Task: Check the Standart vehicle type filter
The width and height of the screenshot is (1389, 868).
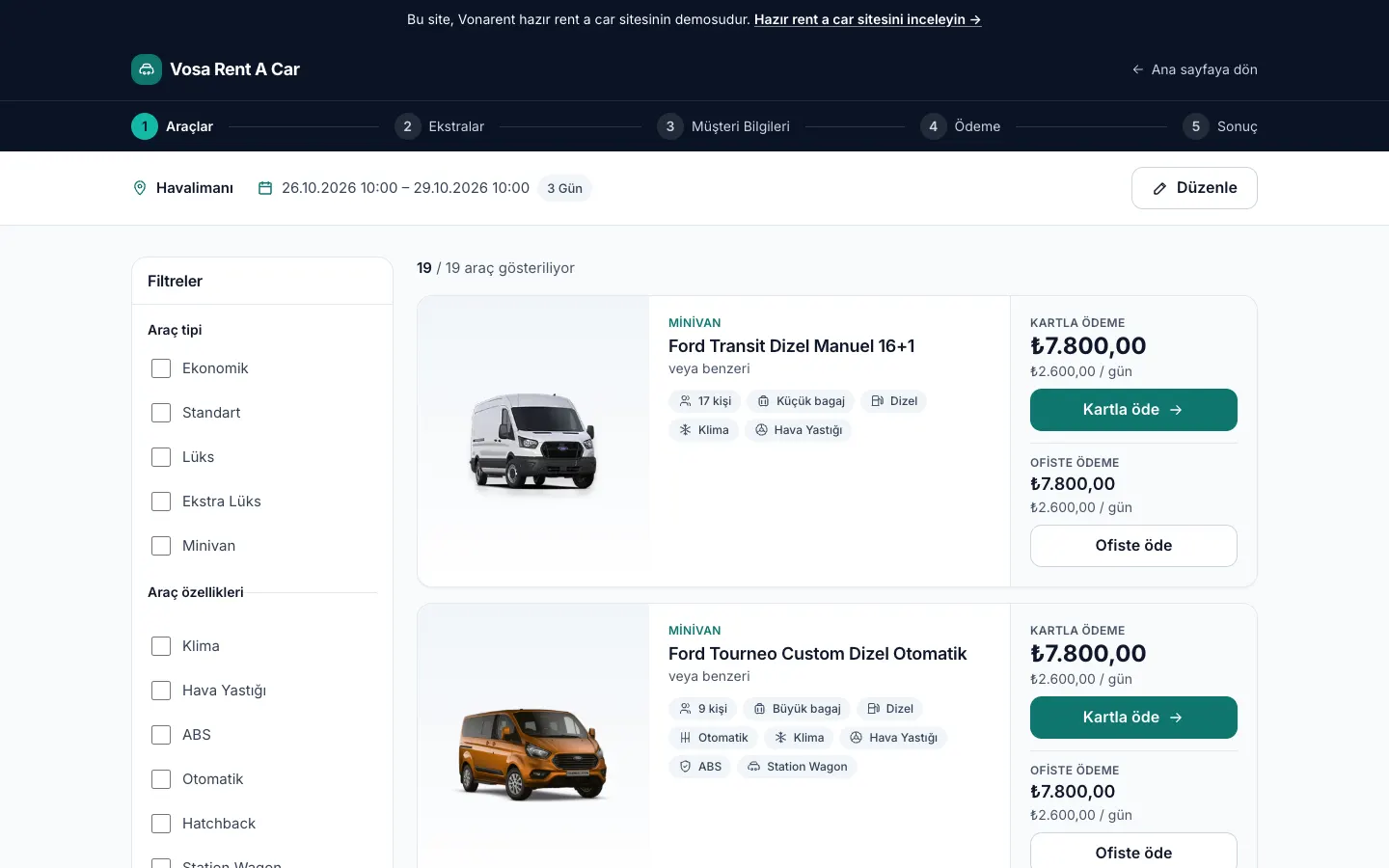Action: tap(161, 413)
